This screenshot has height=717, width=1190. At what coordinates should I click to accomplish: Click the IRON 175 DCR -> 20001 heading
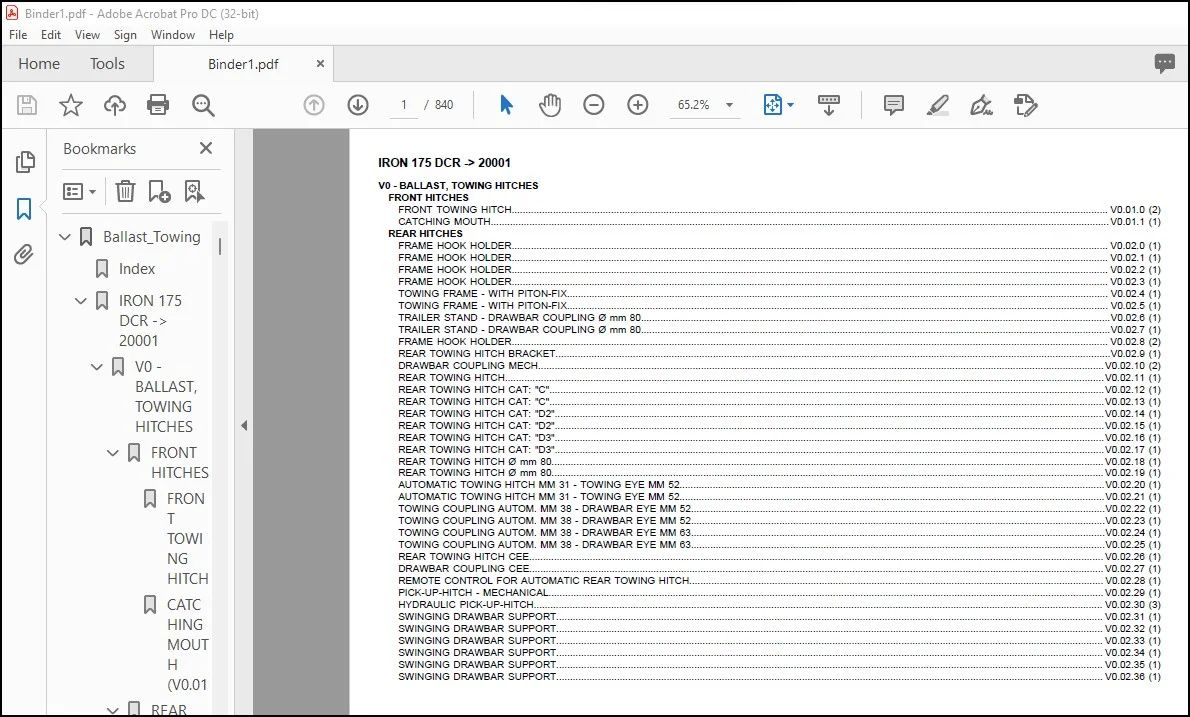pyautogui.click(x=444, y=163)
